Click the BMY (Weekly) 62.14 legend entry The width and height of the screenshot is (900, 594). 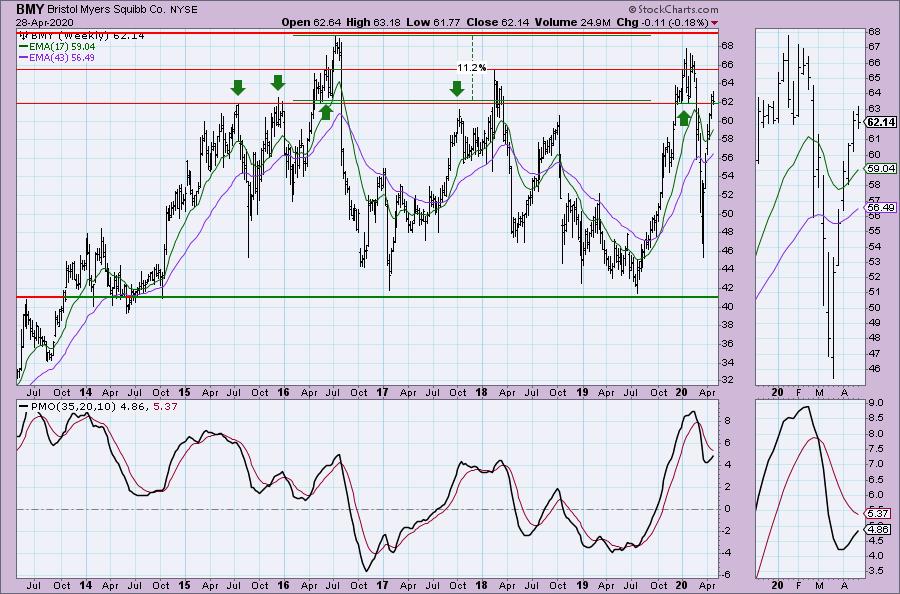click(82, 36)
